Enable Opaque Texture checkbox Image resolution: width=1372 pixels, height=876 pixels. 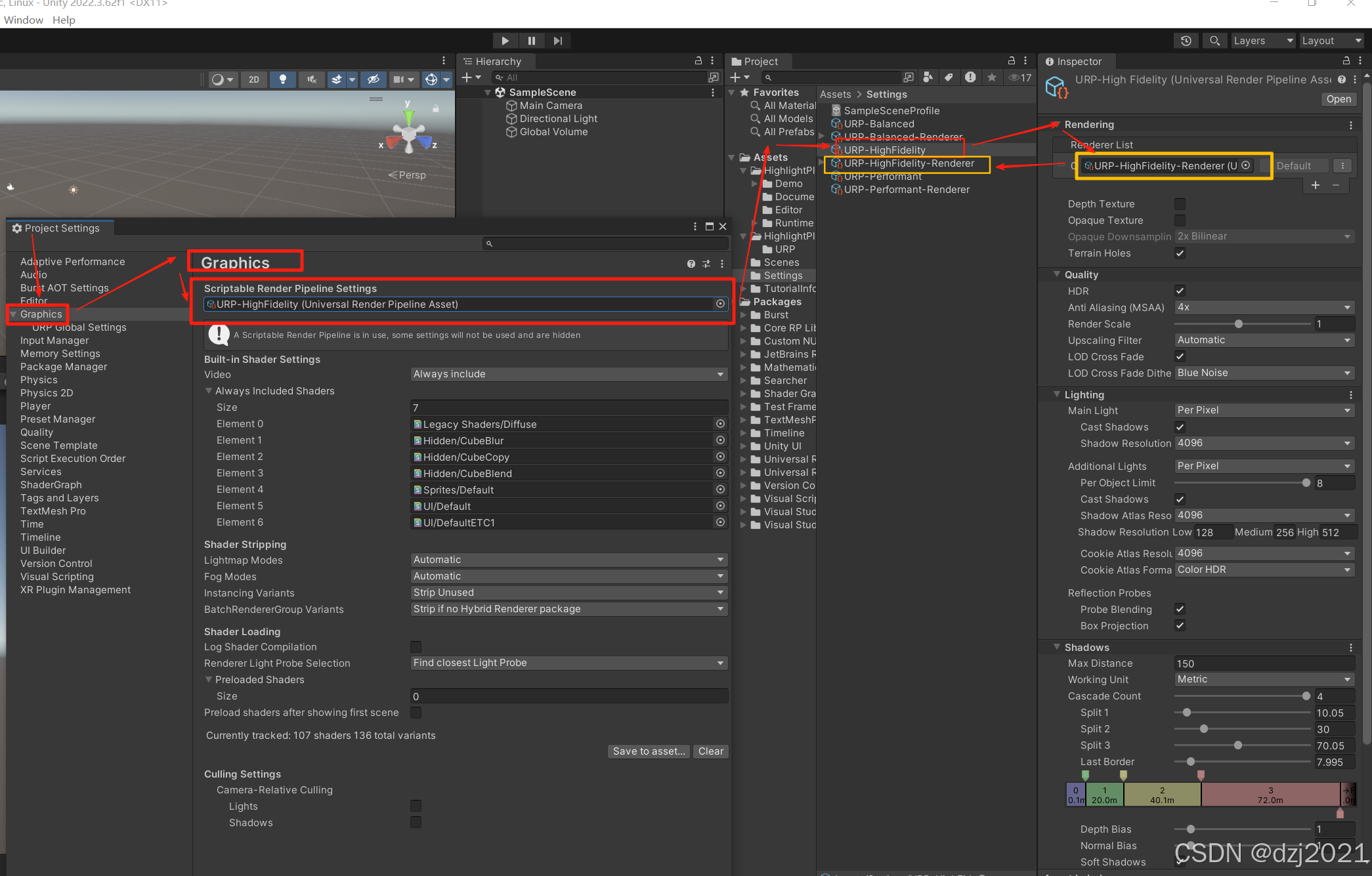coord(1180,220)
